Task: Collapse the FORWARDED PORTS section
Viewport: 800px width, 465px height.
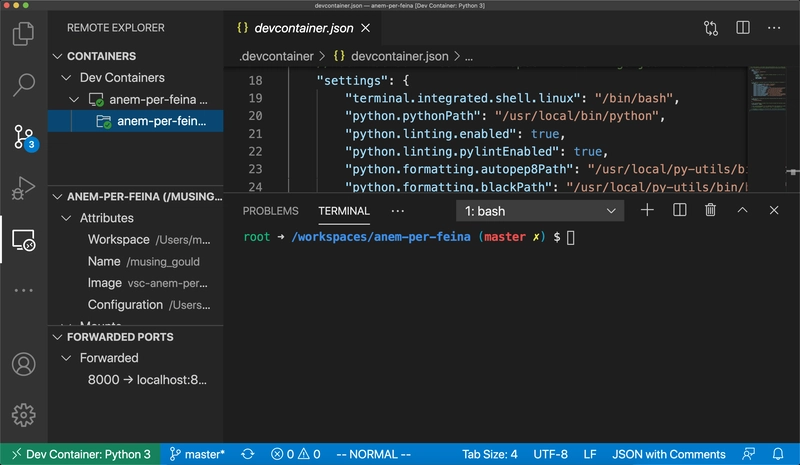Action: pyautogui.click(x=58, y=337)
